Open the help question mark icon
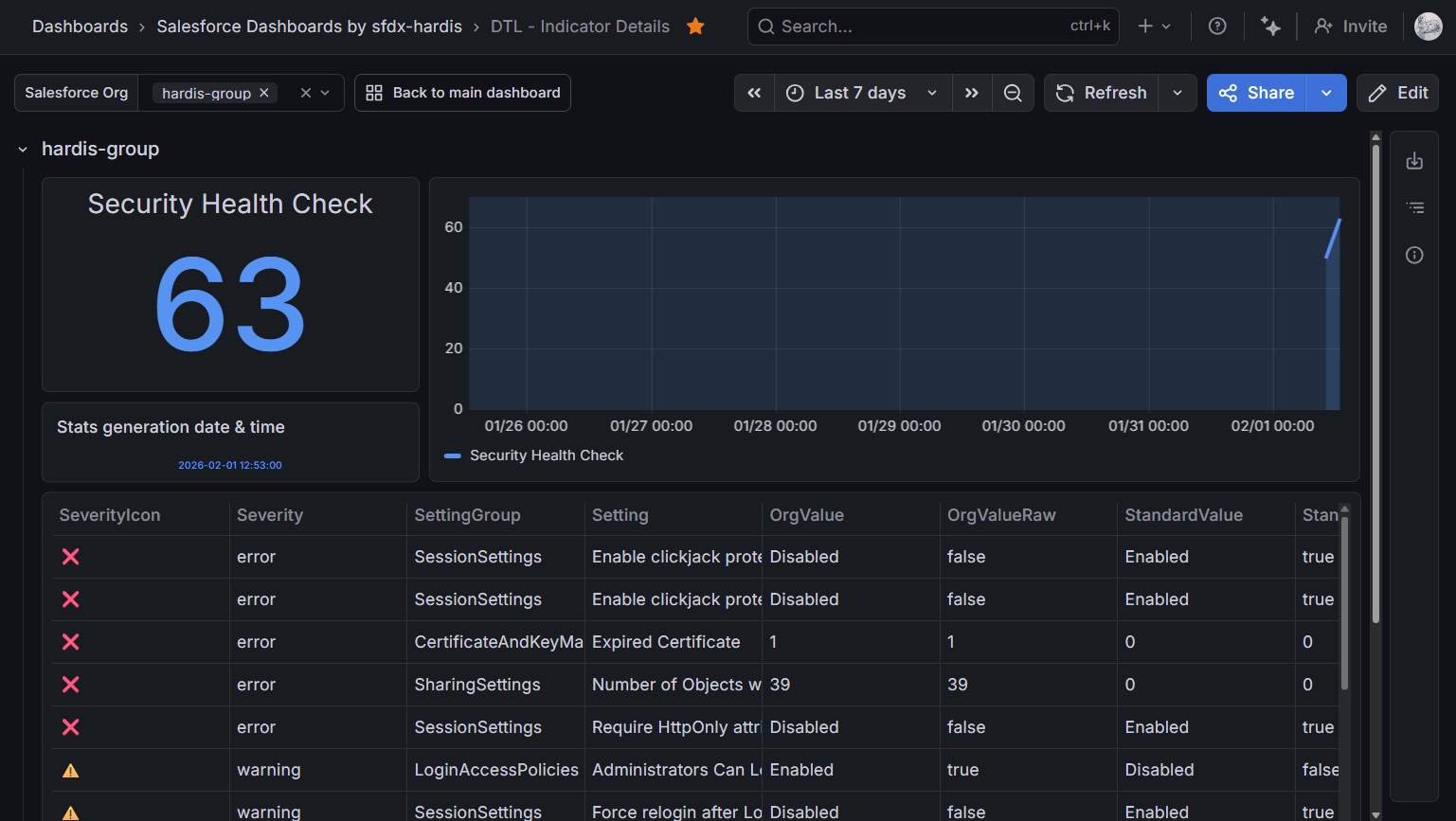 1217,27
